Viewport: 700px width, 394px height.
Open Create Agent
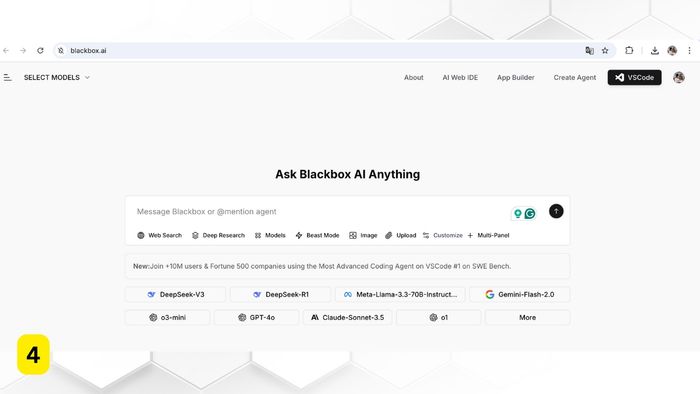(x=575, y=77)
